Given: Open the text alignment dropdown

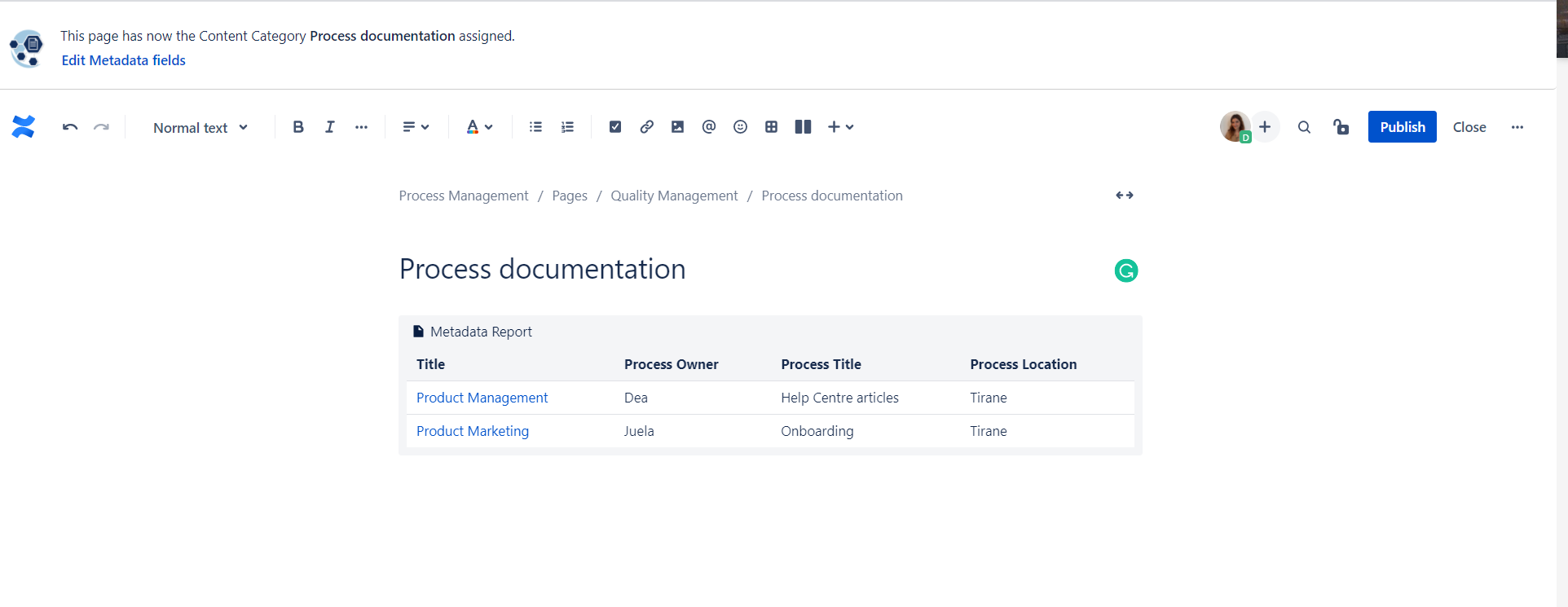Looking at the screenshot, I should [x=416, y=127].
